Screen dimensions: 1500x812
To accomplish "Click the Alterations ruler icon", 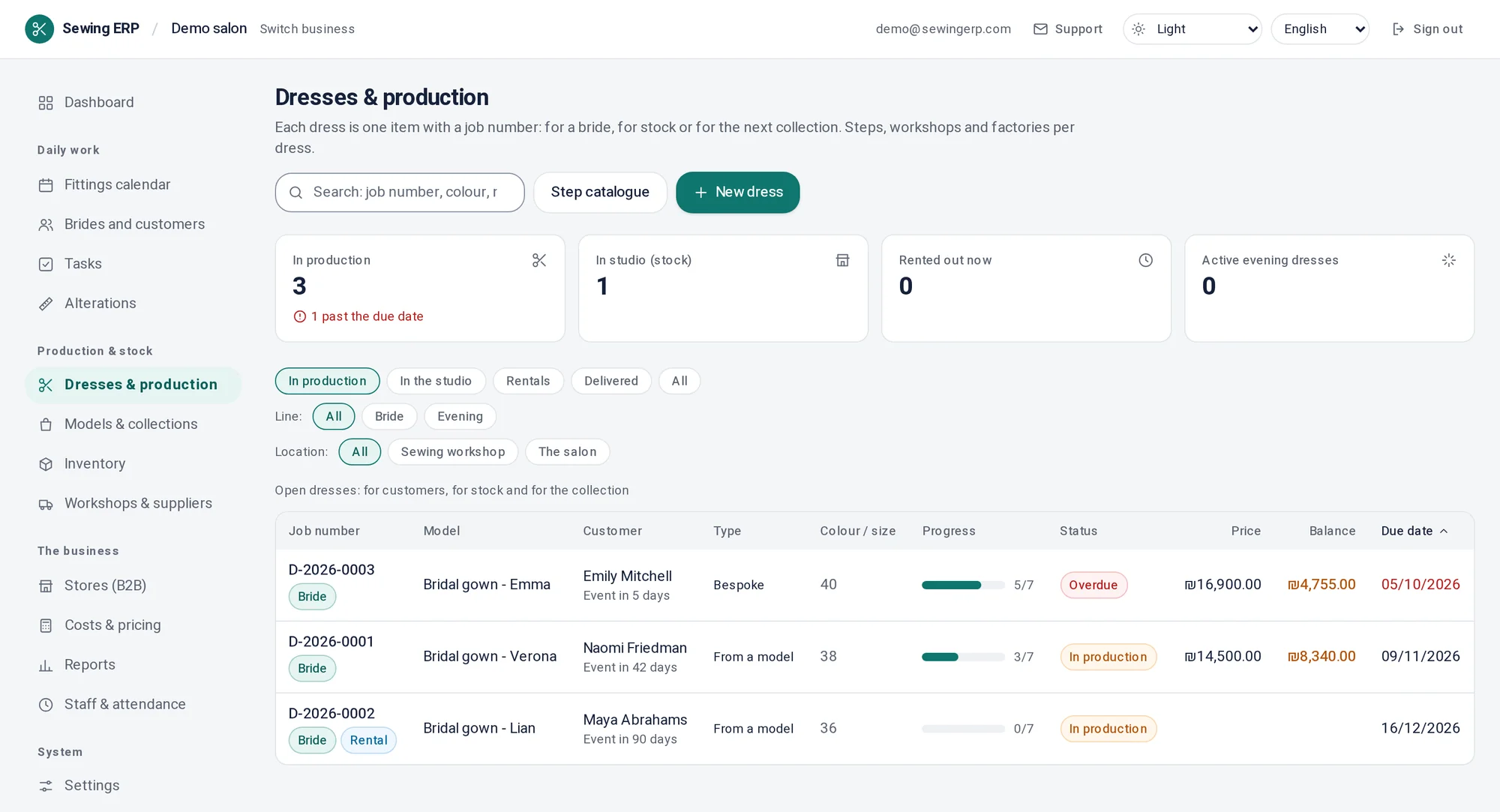I will click(x=46, y=304).
